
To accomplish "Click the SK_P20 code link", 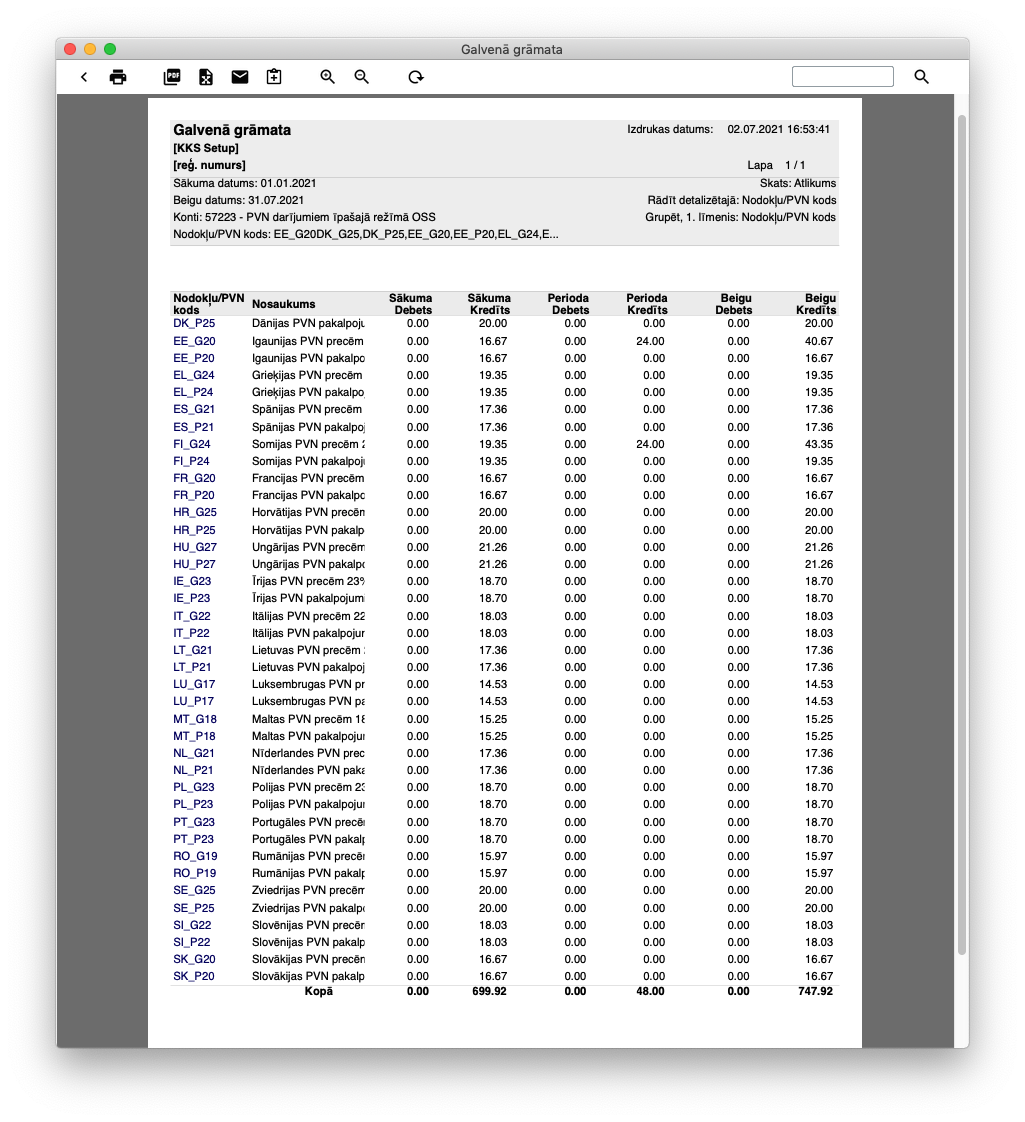I will [x=194, y=976].
